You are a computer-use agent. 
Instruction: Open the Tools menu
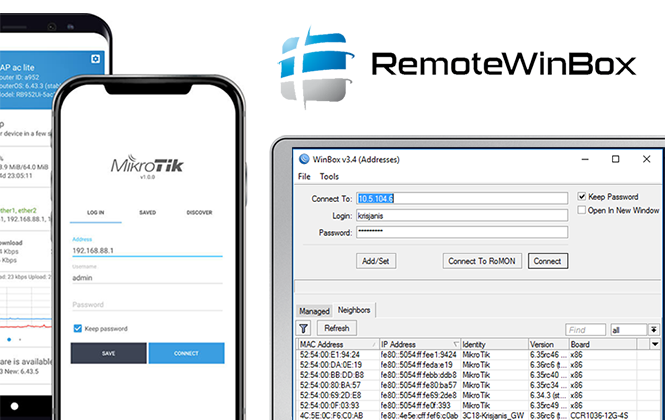(329, 176)
